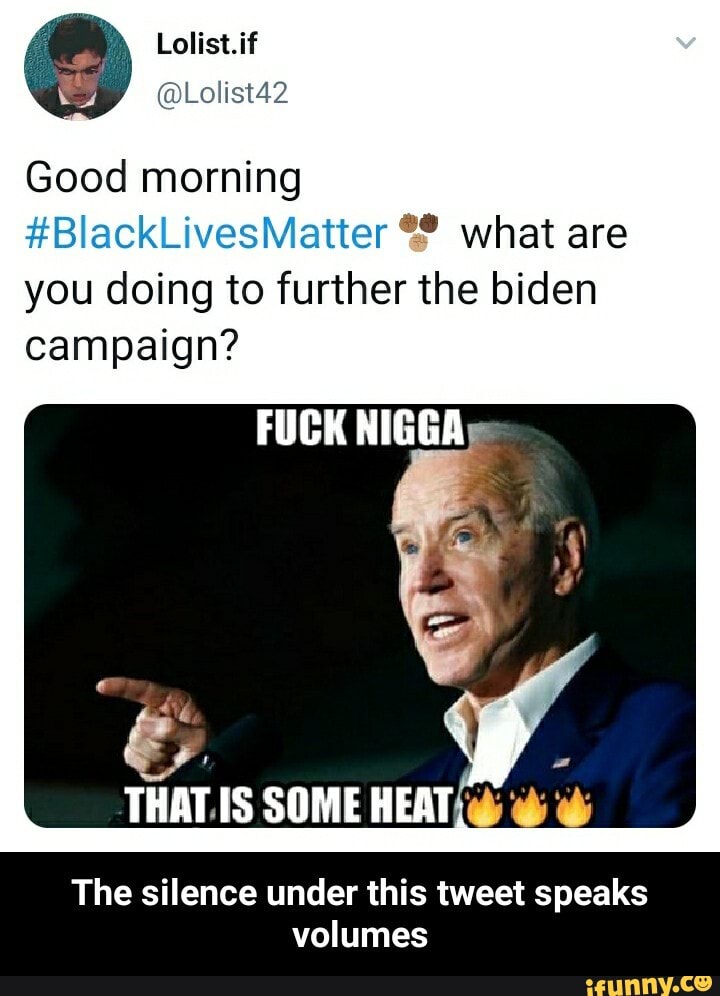Viewport: 720px width, 996px height.
Task: Open the Lolist.if display name
Action: point(208,44)
